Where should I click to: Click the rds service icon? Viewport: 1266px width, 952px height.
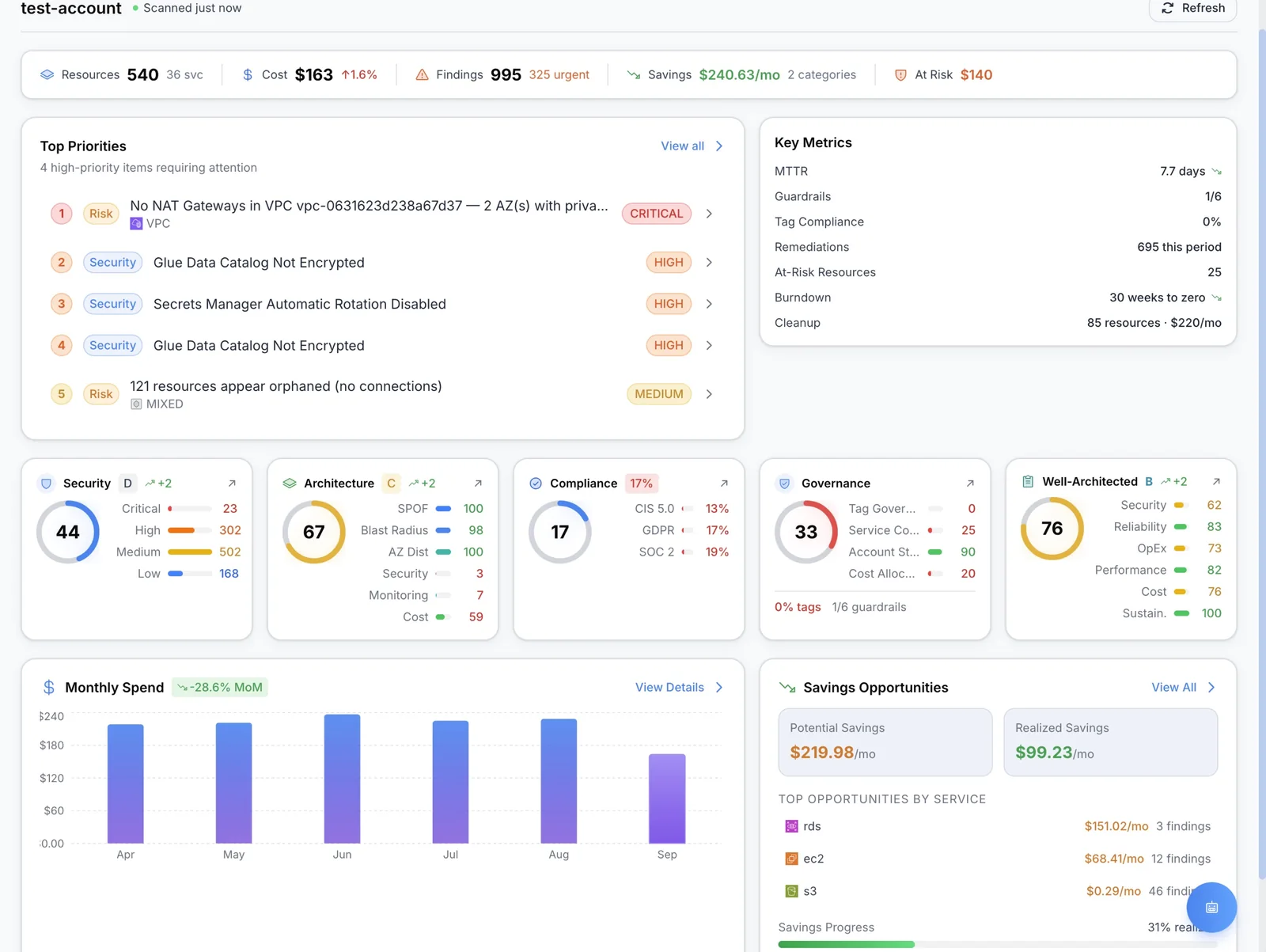791,826
